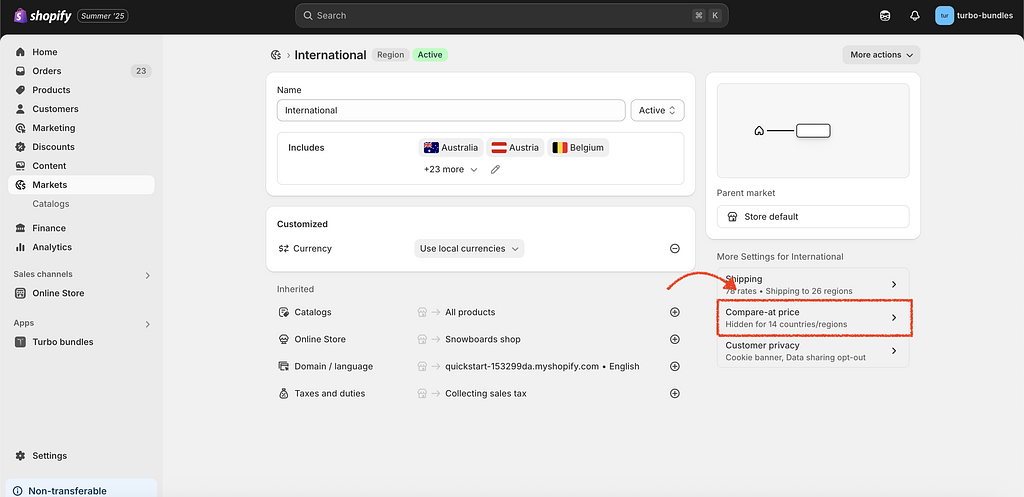
Task: Remove Currency customization with minus icon
Action: point(675,249)
